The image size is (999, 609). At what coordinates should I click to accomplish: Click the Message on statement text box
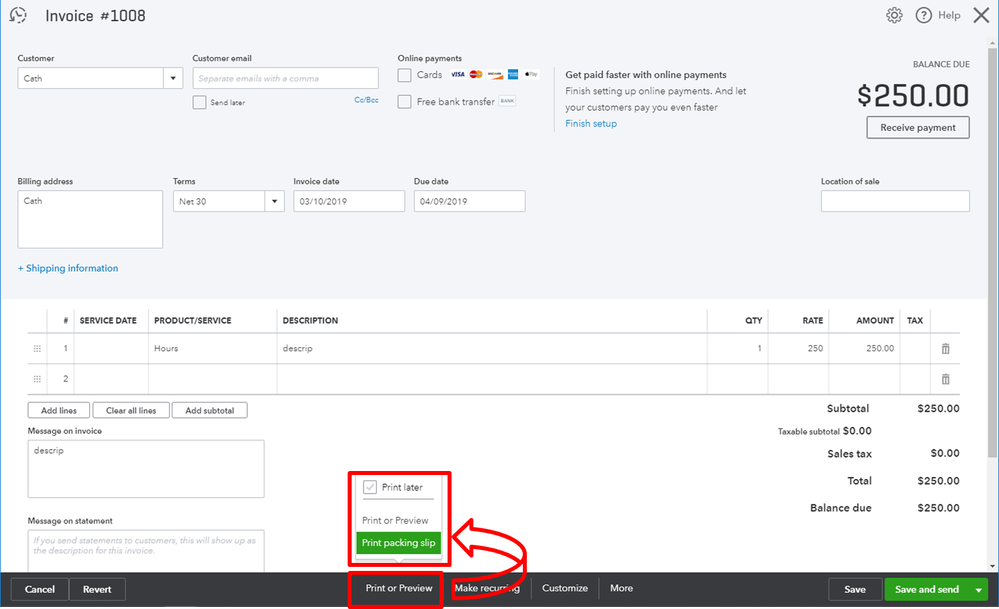tap(146, 551)
